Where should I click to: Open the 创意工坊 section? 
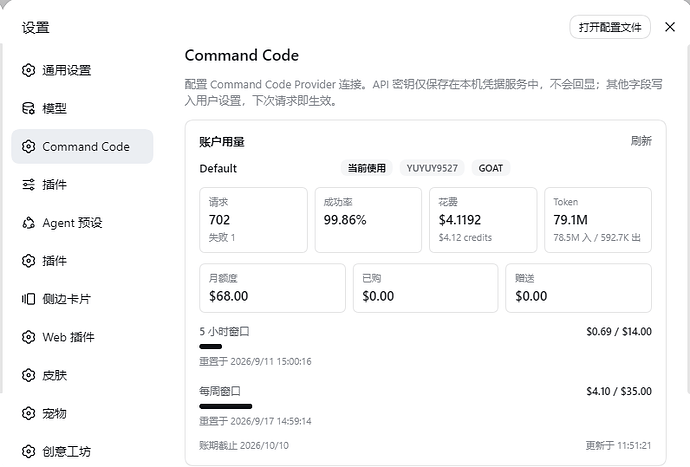tap(82, 452)
